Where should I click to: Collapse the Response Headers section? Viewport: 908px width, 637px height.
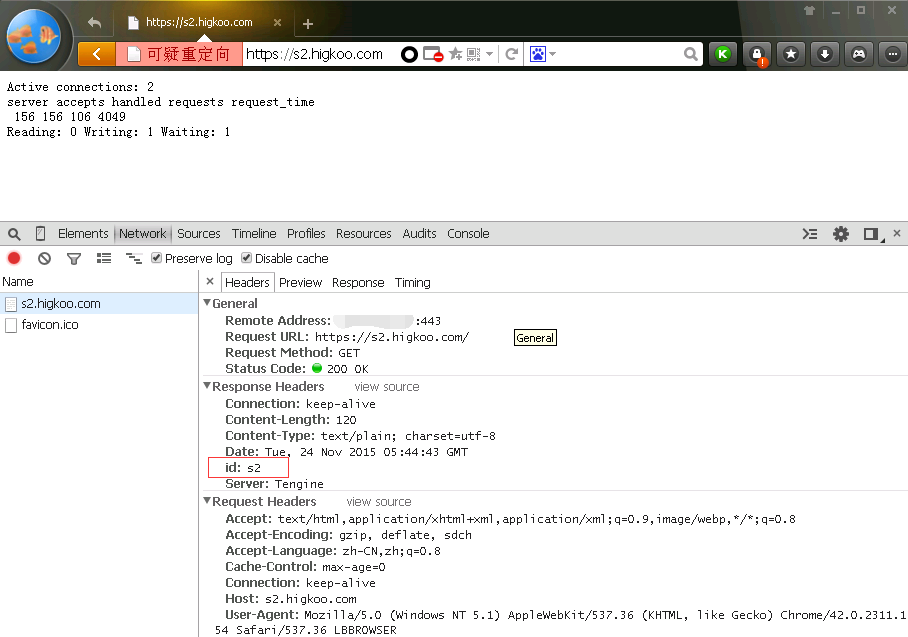point(207,386)
